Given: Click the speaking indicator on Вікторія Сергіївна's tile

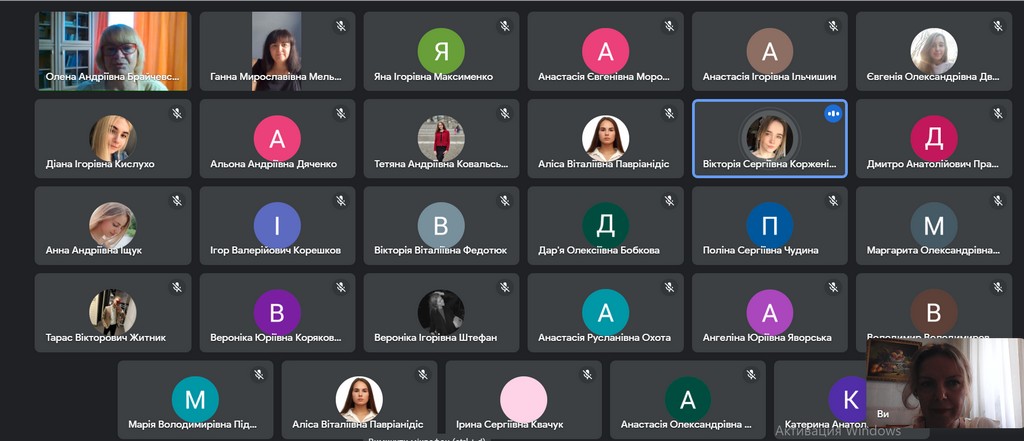Looking at the screenshot, I should (x=832, y=114).
